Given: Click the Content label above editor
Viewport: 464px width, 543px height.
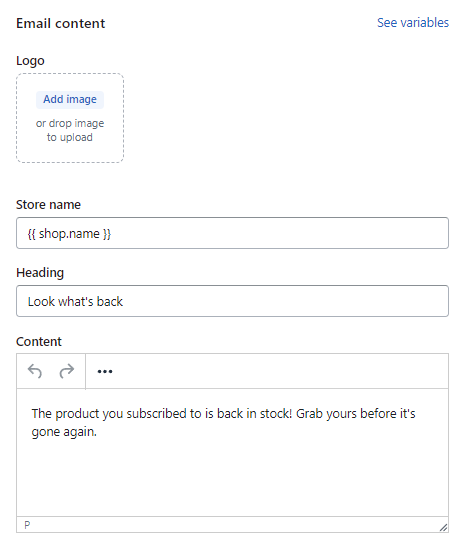Looking at the screenshot, I should (x=39, y=341).
